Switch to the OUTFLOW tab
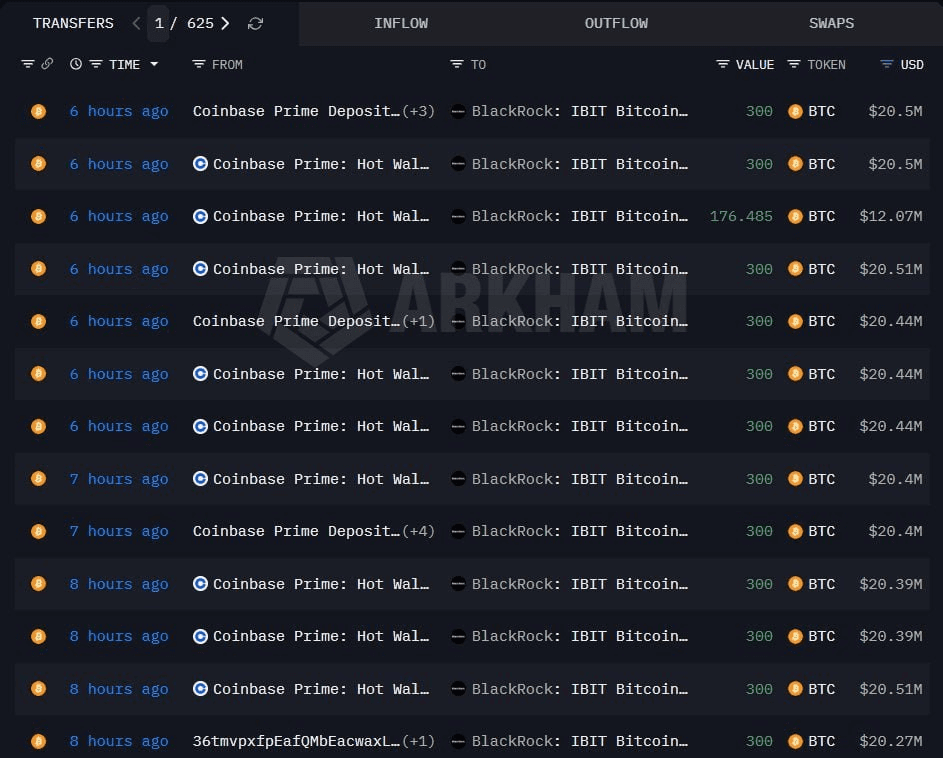The image size is (943, 758). click(616, 23)
